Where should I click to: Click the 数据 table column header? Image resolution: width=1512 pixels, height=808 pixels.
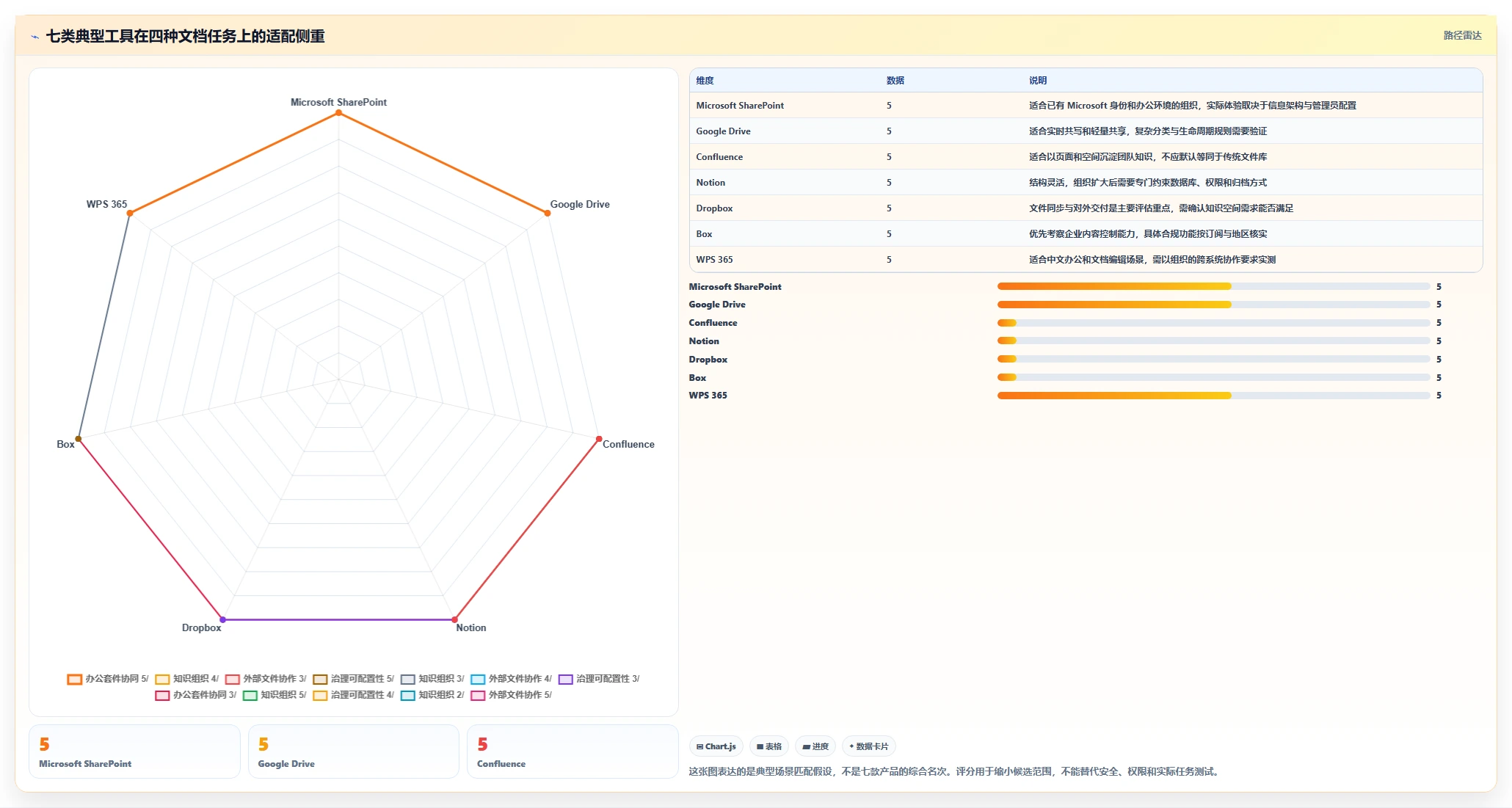[x=895, y=81]
